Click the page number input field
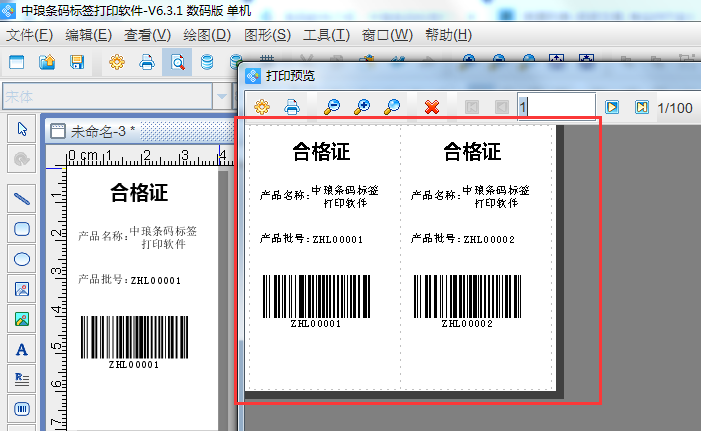 [x=556, y=107]
